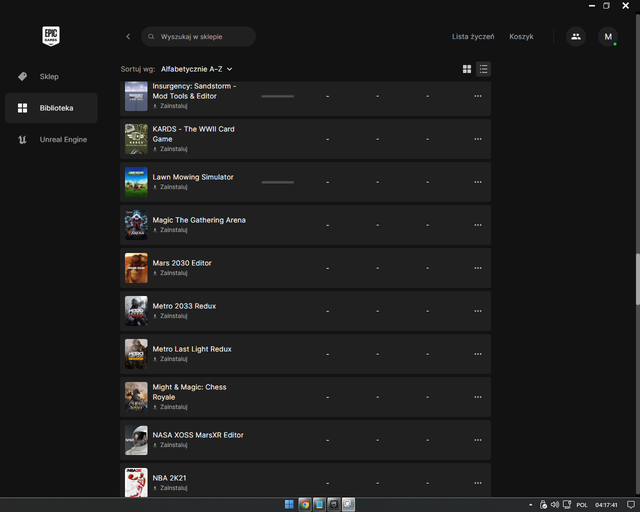Open more options for Lawn Mowing Simulator
The height and width of the screenshot is (512, 640).
pyautogui.click(x=478, y=182)
